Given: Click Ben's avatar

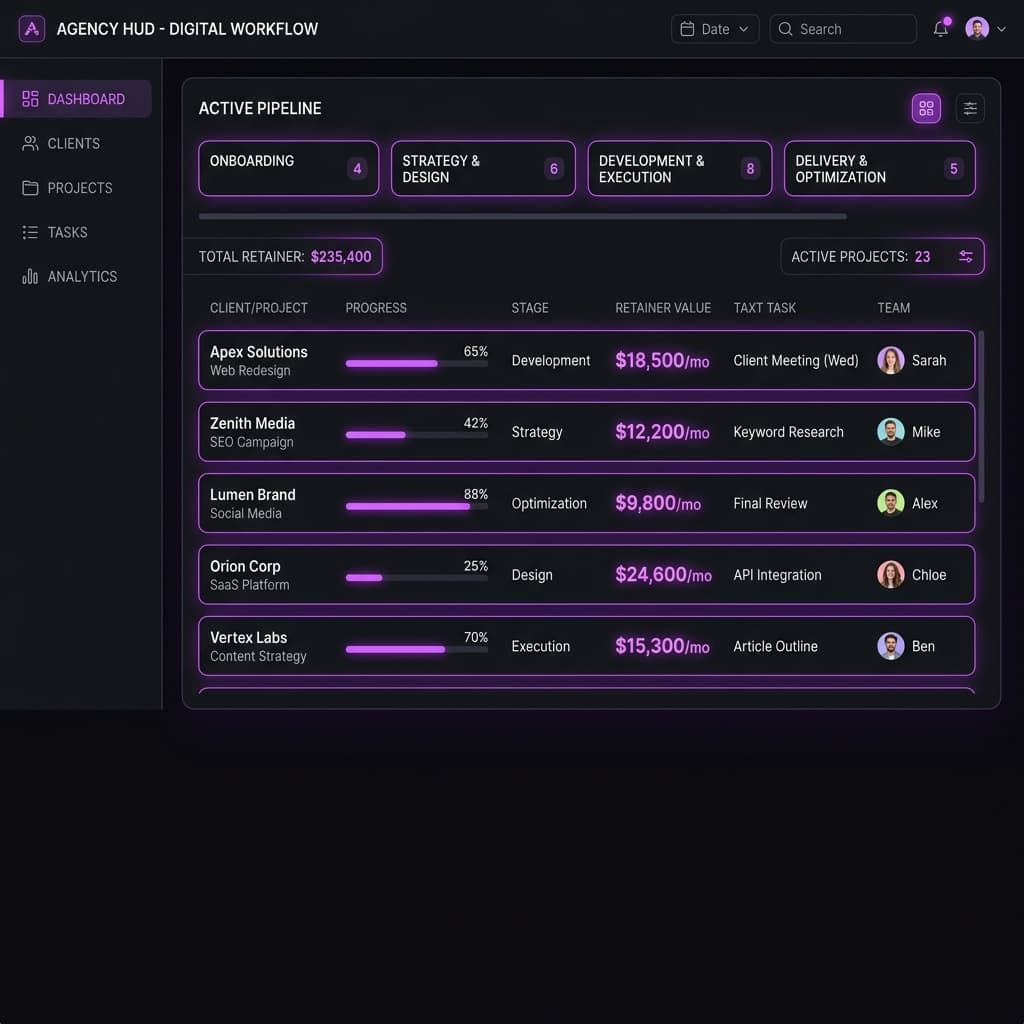Looking at the screenshot, I should [x=891, y=646].
